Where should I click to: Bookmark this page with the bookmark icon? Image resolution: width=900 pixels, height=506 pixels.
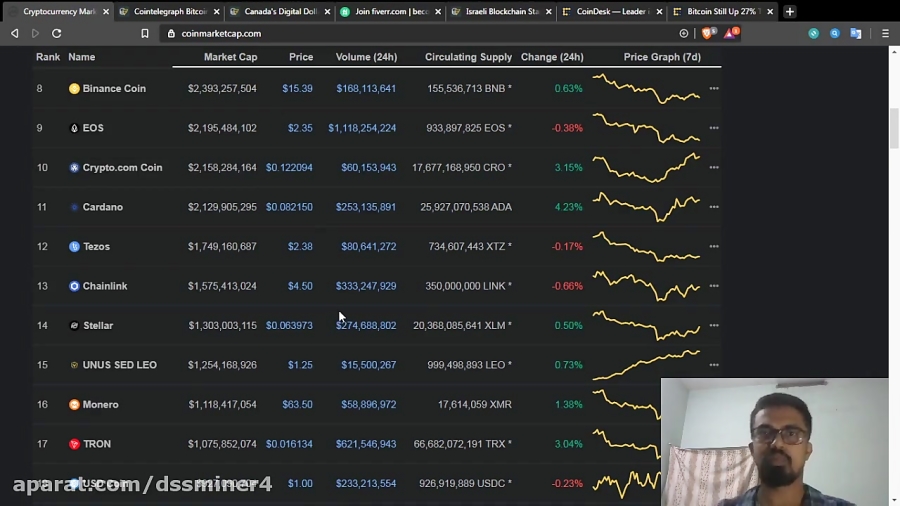pyautogui.click(x=145, y=34)
